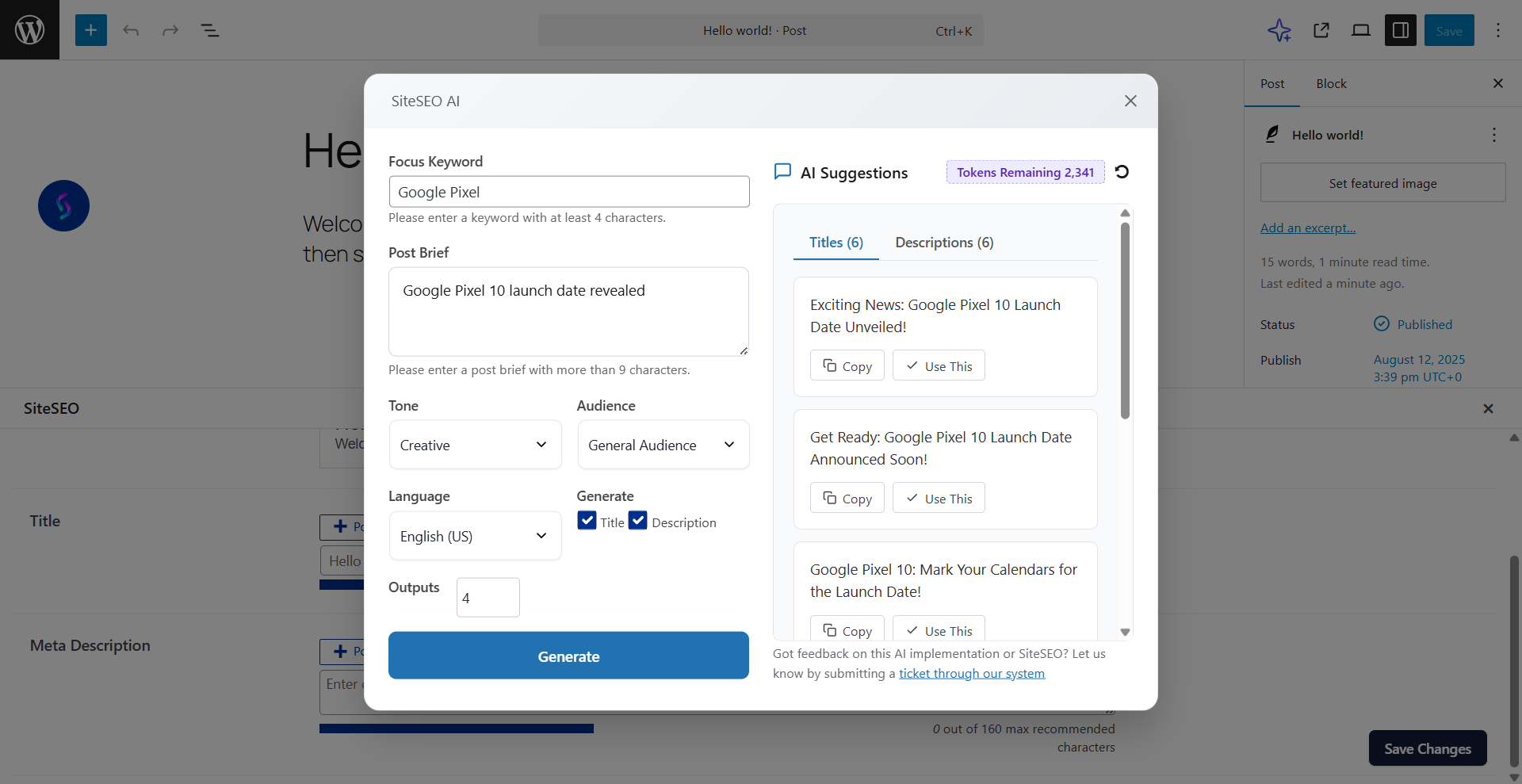
Task: Toggle the Description generate checkbox
Action: pyautogui.click(x=638, y=521)
